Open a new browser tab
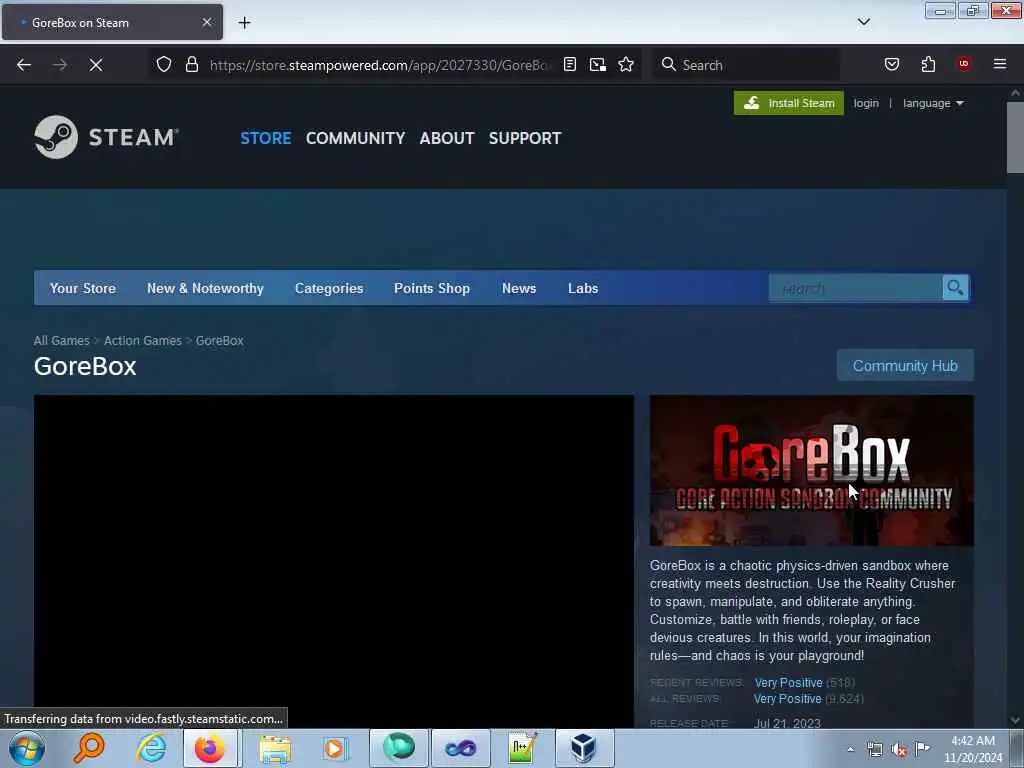Screen dimensions: 1024x768 [244, 23]
